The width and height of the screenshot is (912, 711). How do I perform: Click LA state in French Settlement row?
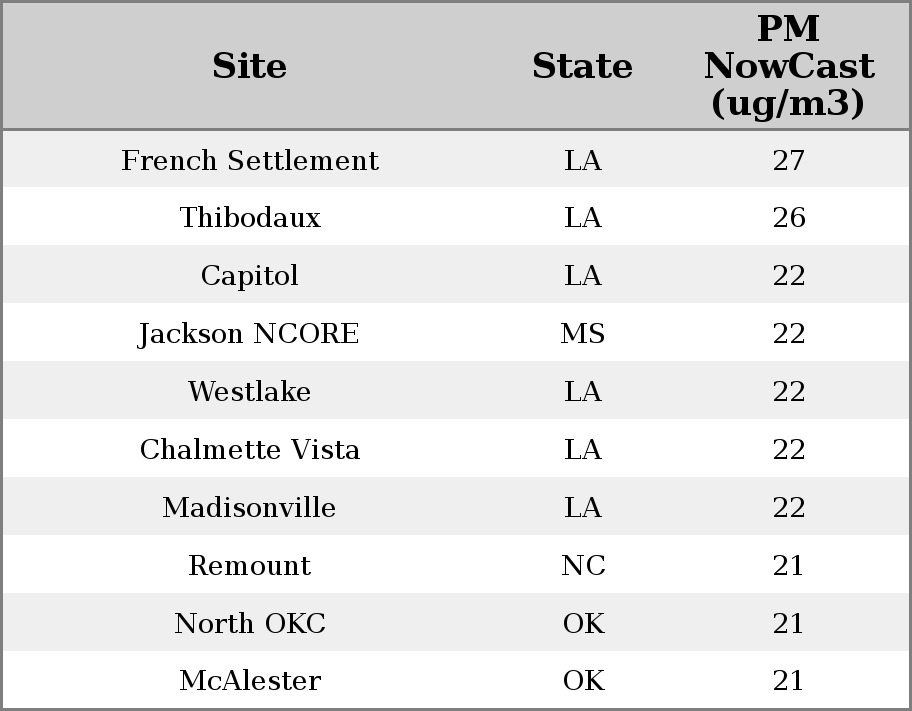coord(583,160)
